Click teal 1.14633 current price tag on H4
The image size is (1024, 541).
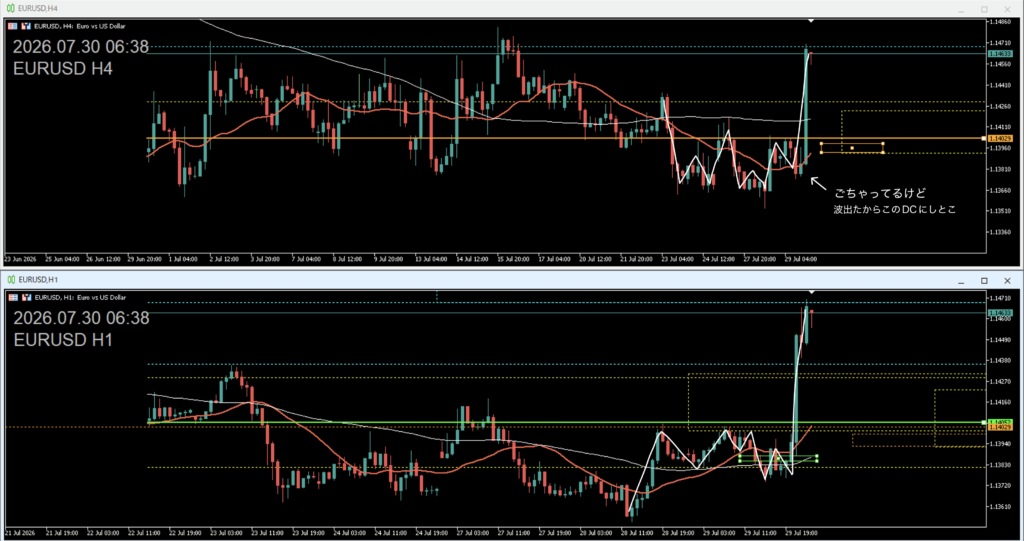coord(1000,54)
